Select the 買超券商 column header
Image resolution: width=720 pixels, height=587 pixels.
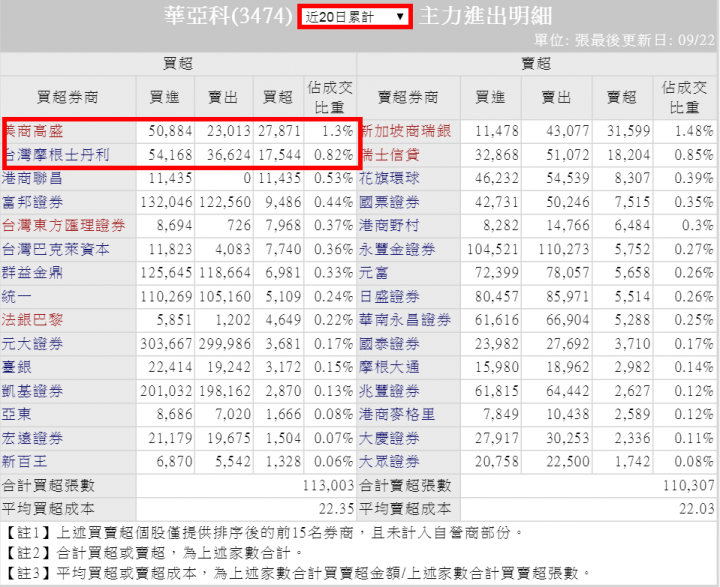coord(68,97)
